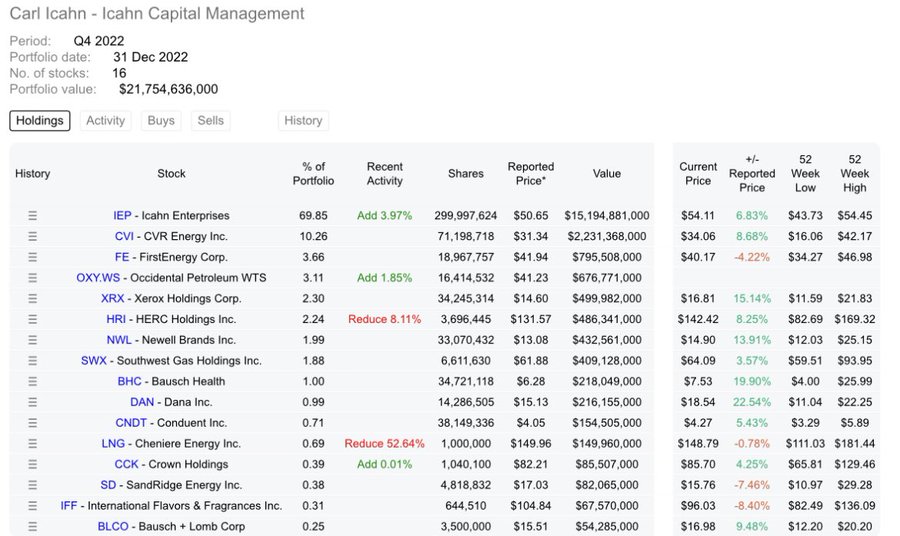Open history icon for HRI HERC Holdings row
The image size is (900, 536).
pos(33,319)
